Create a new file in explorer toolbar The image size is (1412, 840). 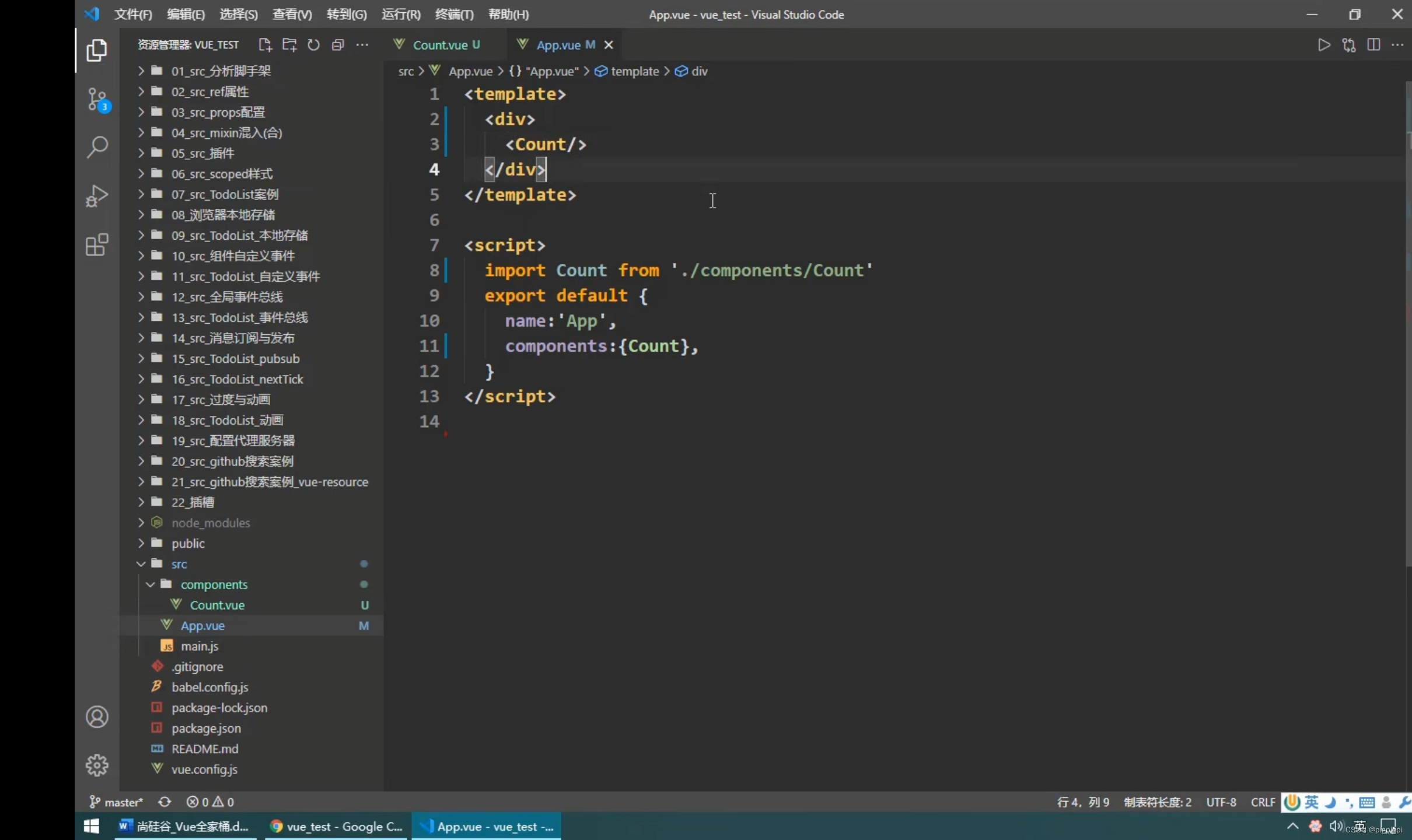[x=265, y=45]
